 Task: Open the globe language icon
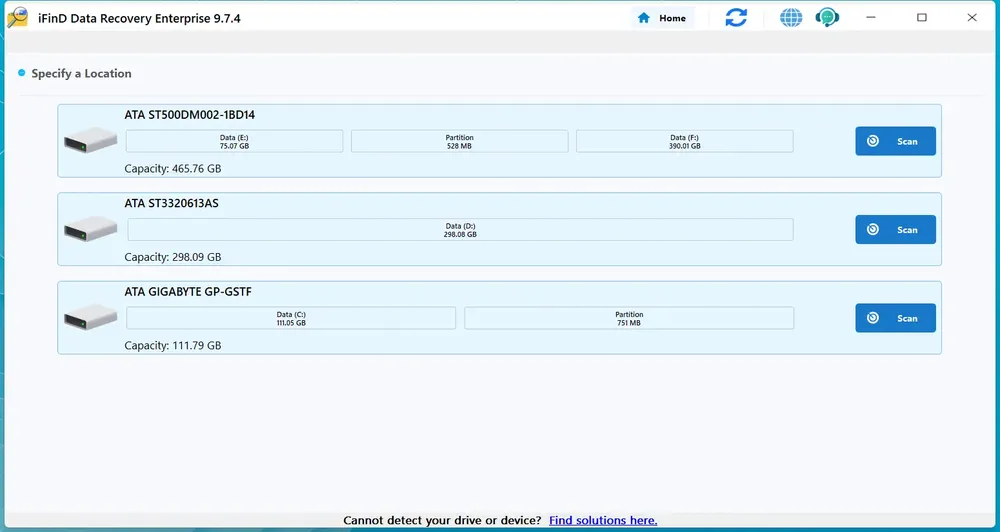pos(791,18)
